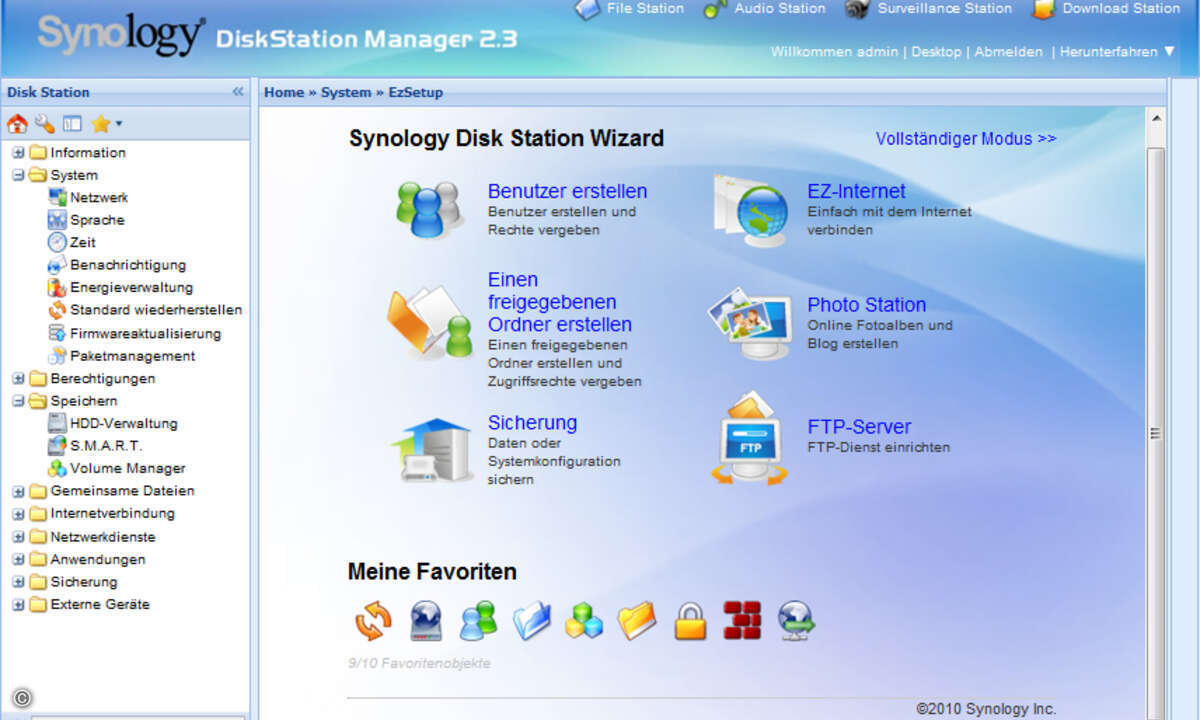Click the Desktop link in header

(x=936, y=51)
